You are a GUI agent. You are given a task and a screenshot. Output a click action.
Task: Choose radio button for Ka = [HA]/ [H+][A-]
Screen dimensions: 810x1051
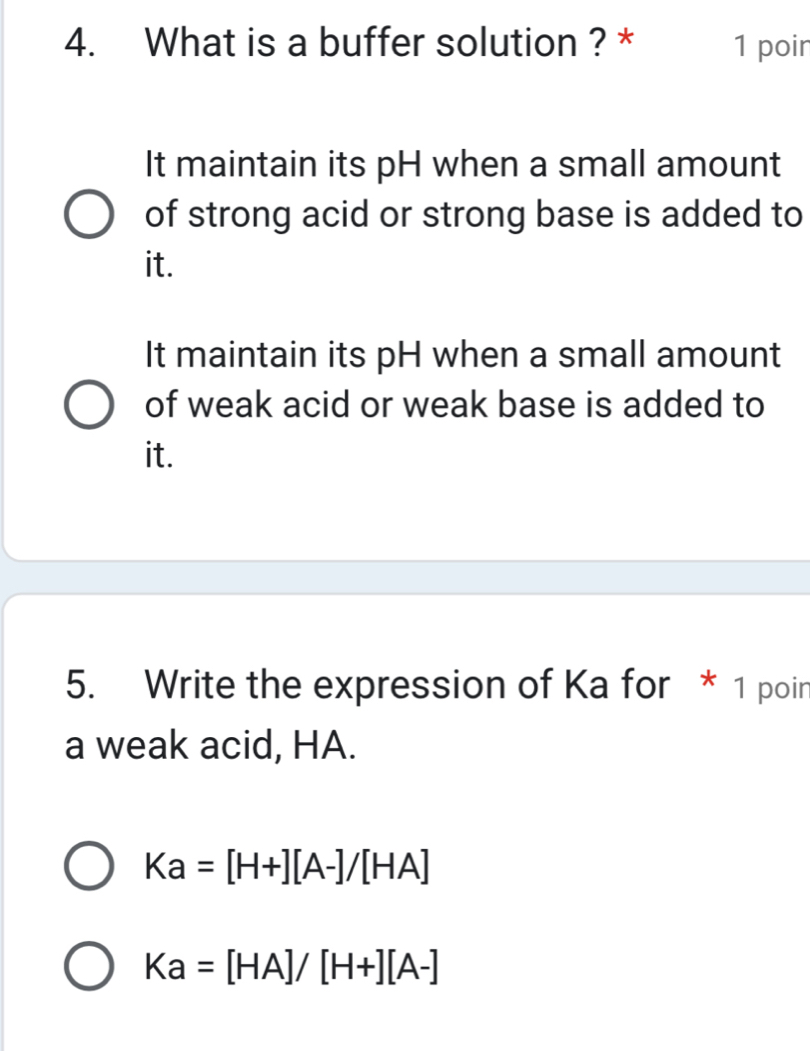pos(90,965)
